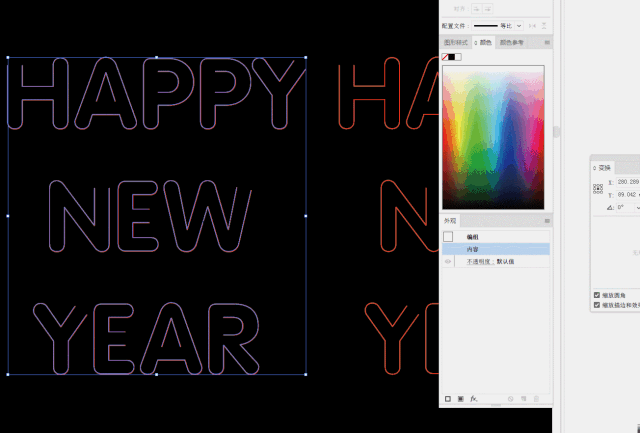Image resolution: width=640 pixels, height=433 pixels.
Task: Click the second stroke alignment icon beside 对齐
Action: click(487, 9)
